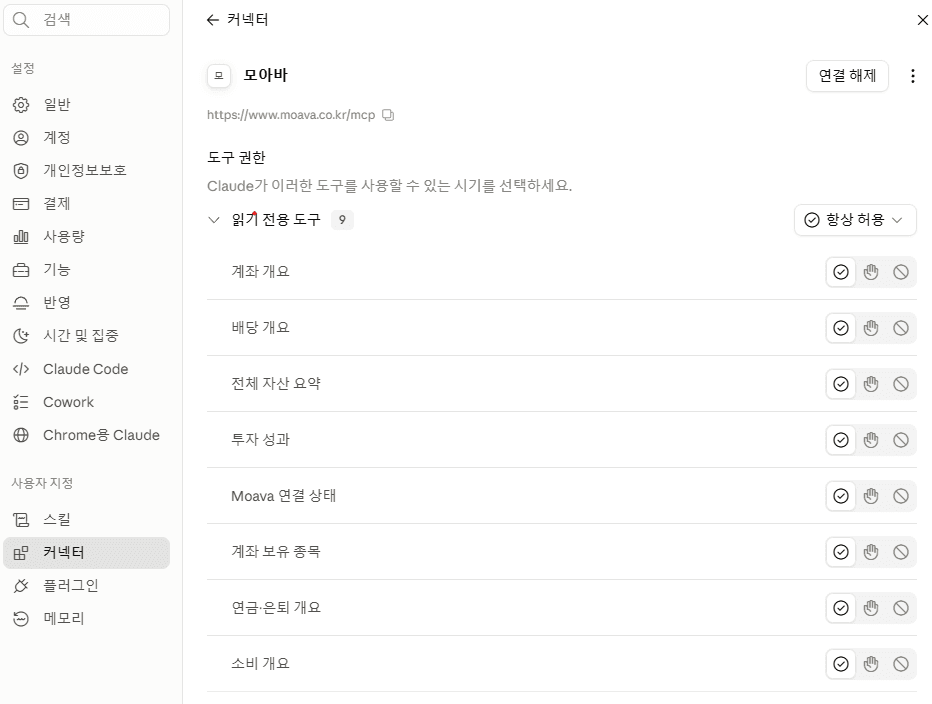Block the 소비 개요 tool
This screenshot has height=704, width=932.
(900, 664)
